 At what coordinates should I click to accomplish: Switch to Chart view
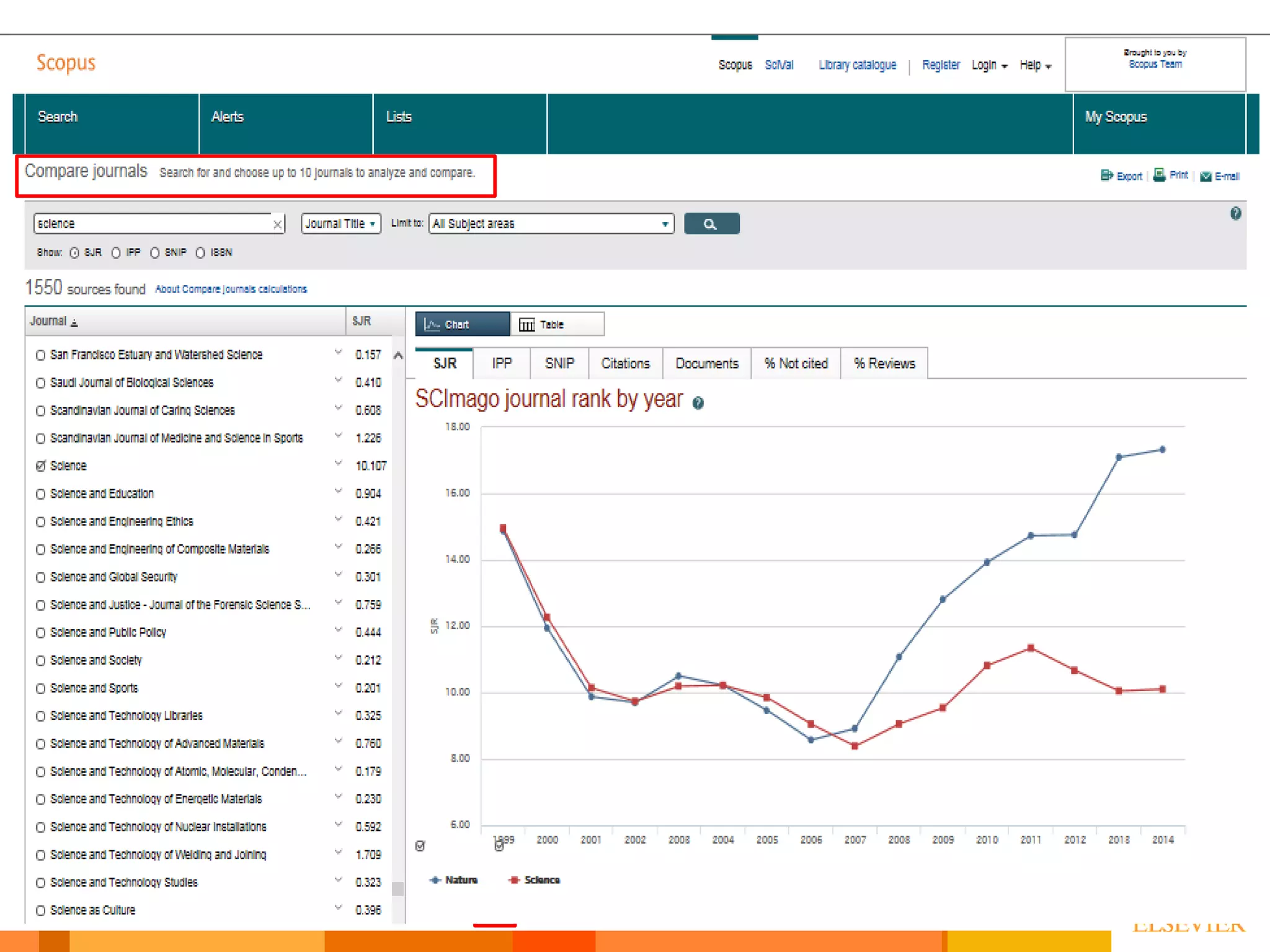click(462, 324)
